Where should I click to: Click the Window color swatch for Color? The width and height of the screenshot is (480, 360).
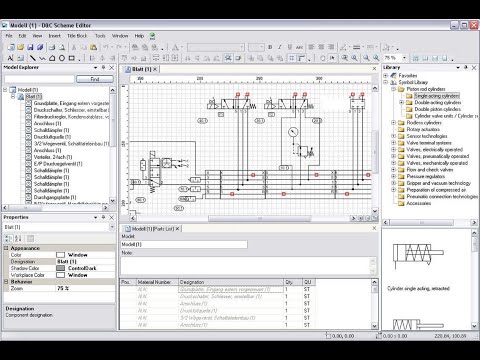click(x=60, y=255)
